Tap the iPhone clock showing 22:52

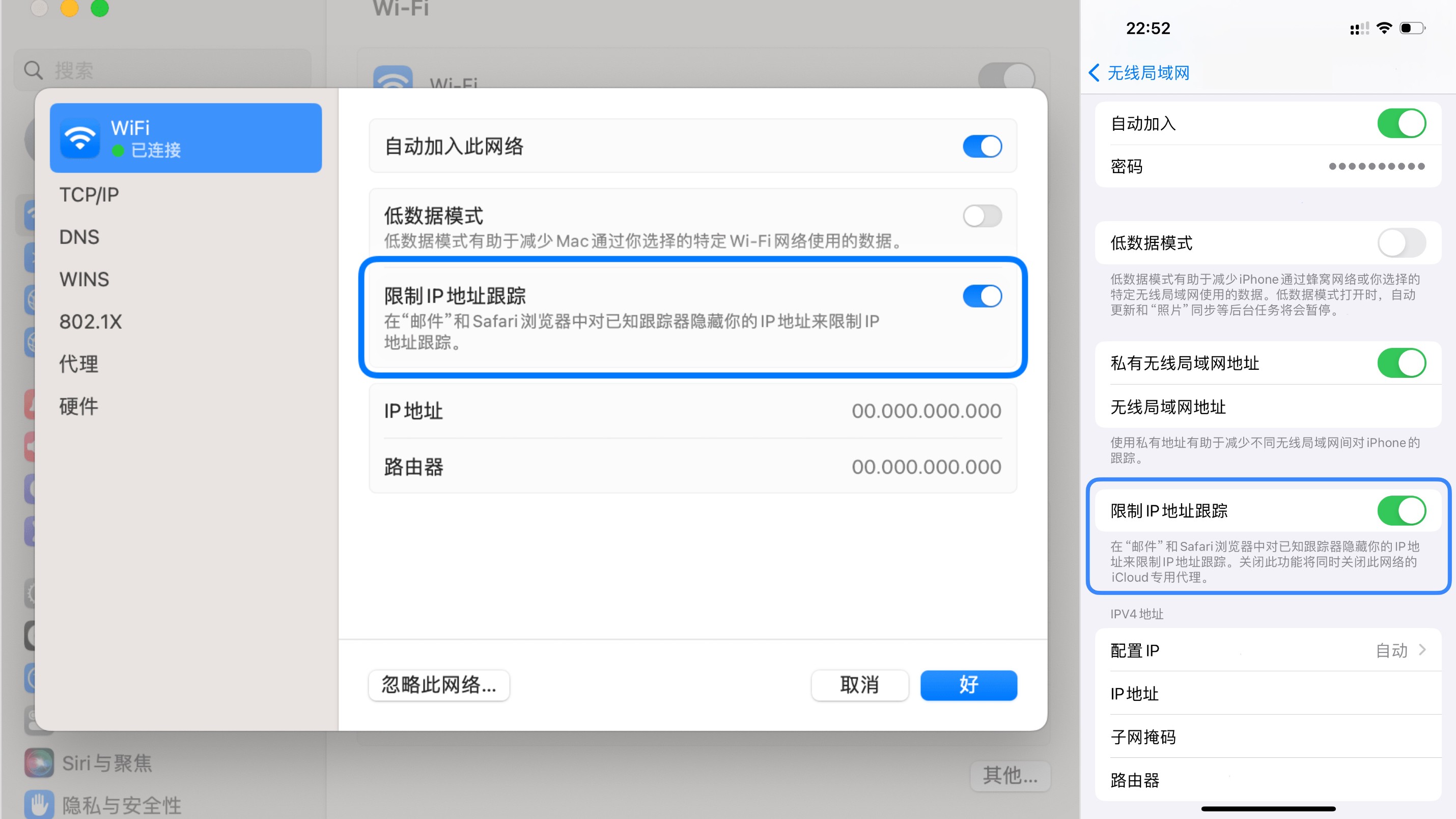point(1148,29)
